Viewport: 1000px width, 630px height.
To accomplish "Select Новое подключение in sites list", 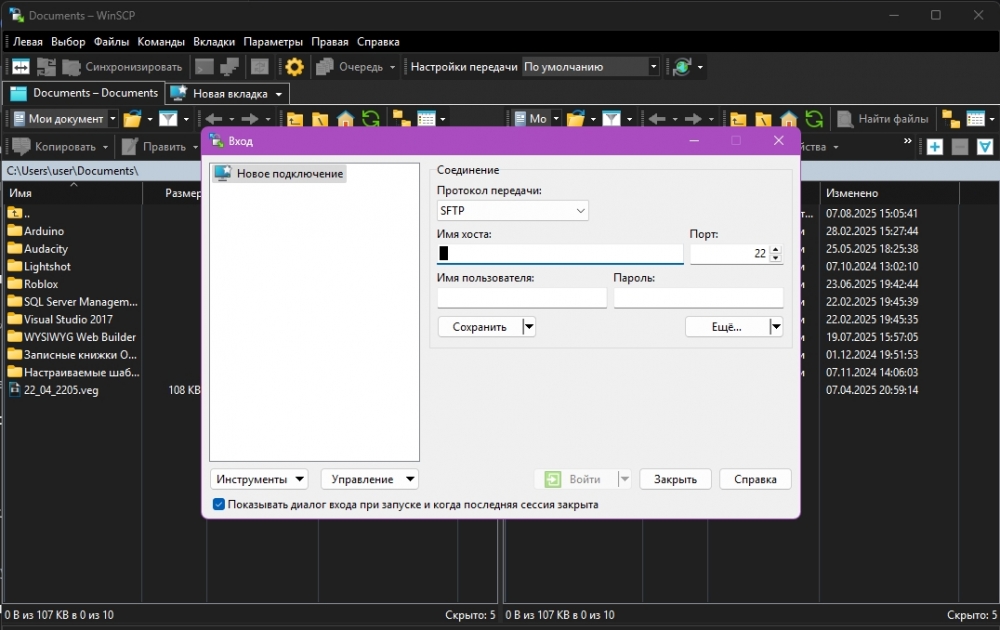I will coord(279,173).
